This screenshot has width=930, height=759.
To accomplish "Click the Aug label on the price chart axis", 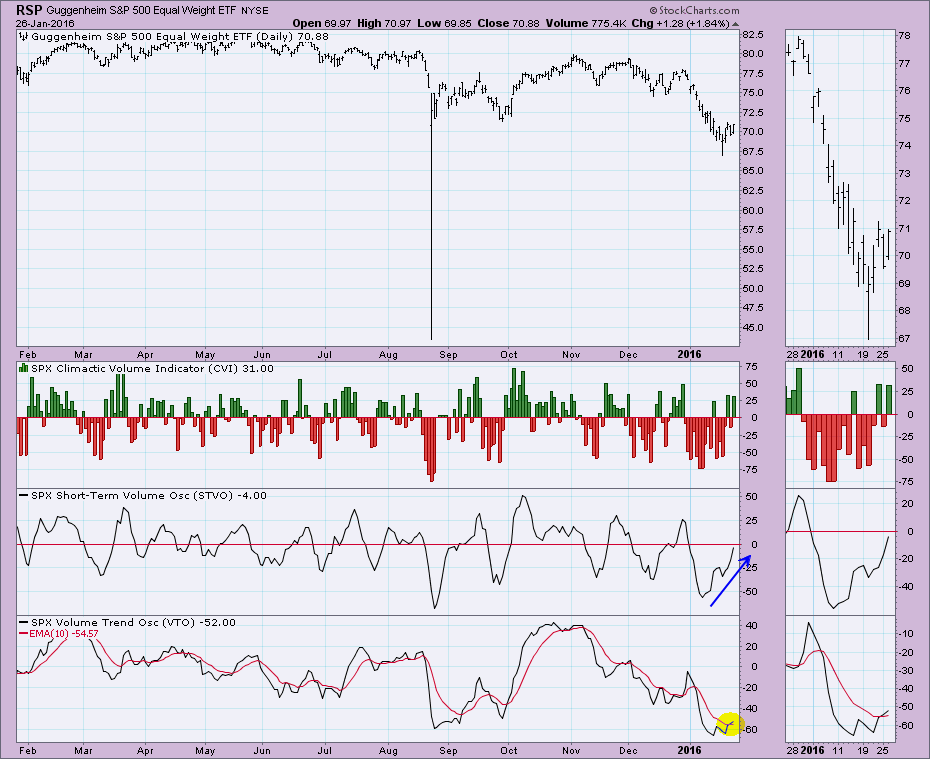I will click(x=388, y=355).
